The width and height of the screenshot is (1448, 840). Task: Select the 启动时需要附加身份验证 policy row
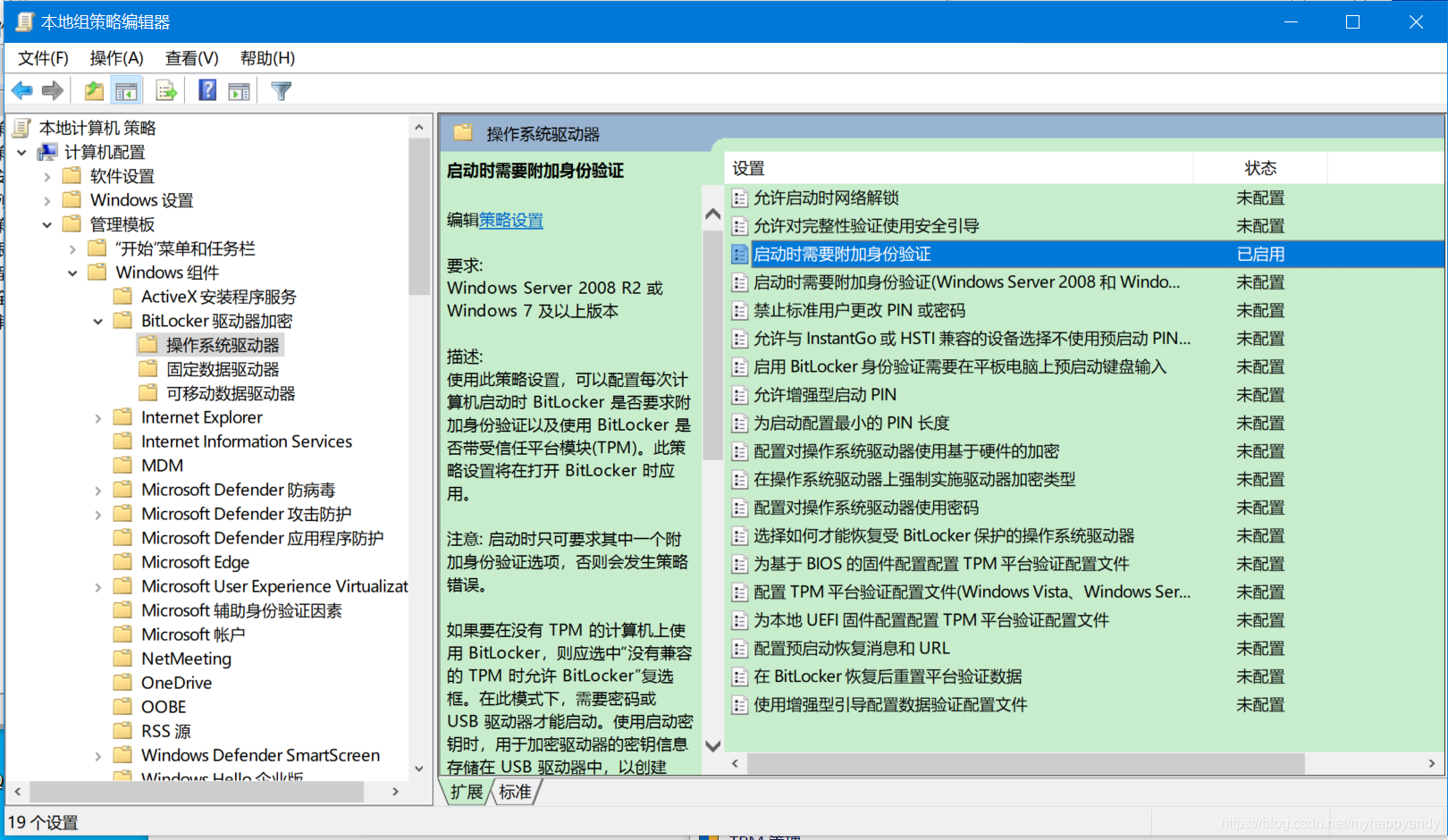pyautogui.click(x=1085, y=254)
